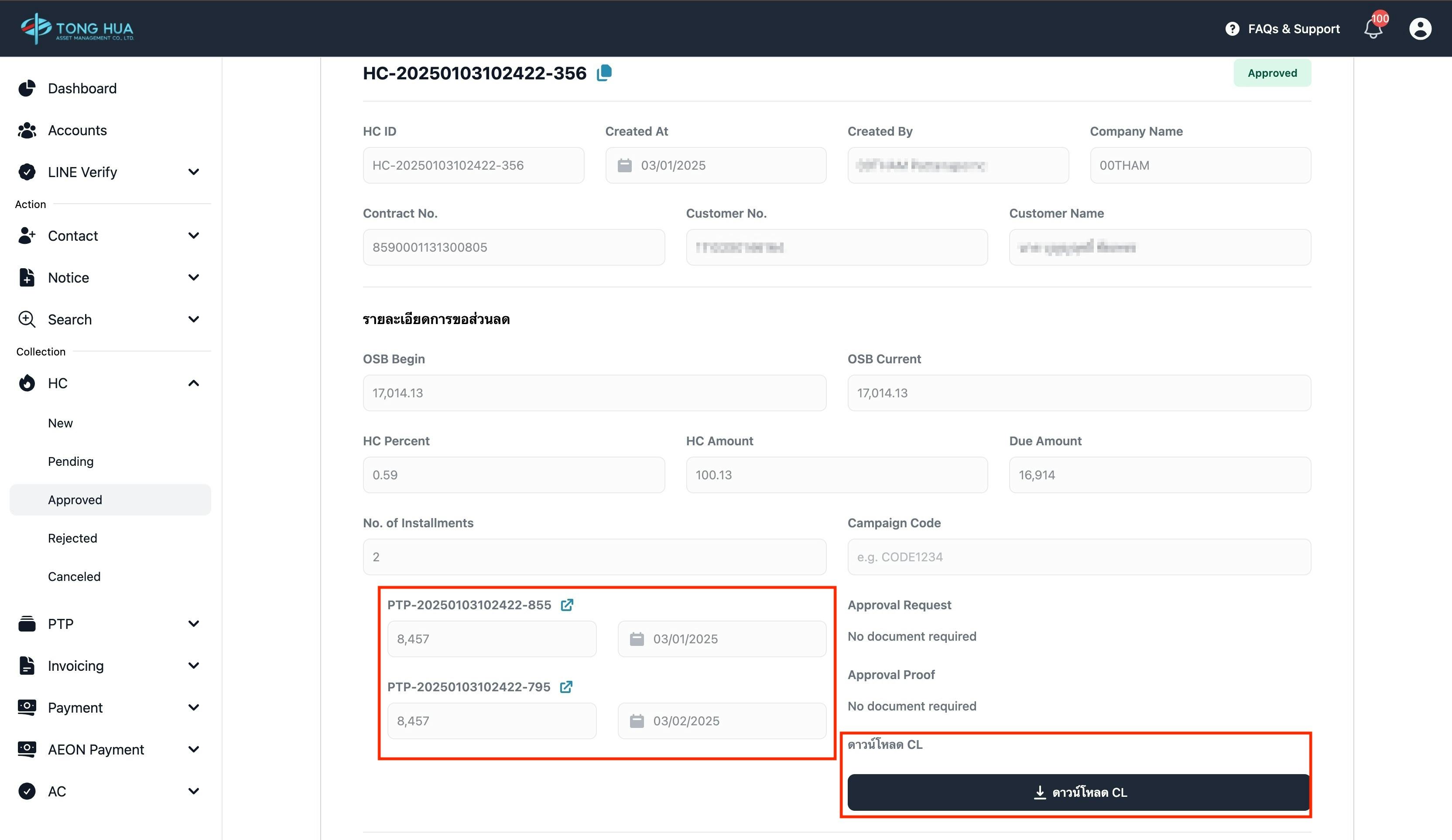
Task: Expand the Invoicing menu chevron
Action: pos(194,666)
